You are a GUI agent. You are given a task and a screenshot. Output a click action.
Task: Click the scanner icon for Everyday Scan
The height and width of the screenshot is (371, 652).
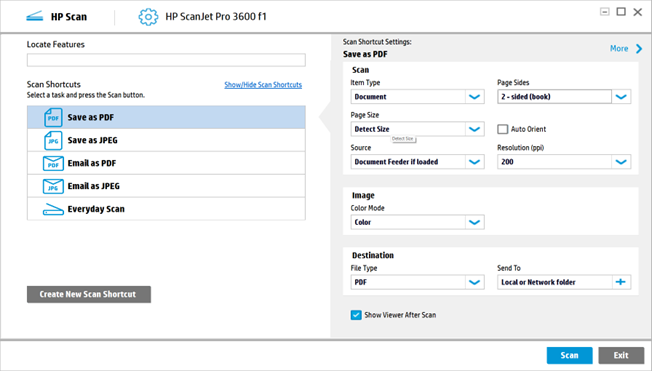coord(53,209)
